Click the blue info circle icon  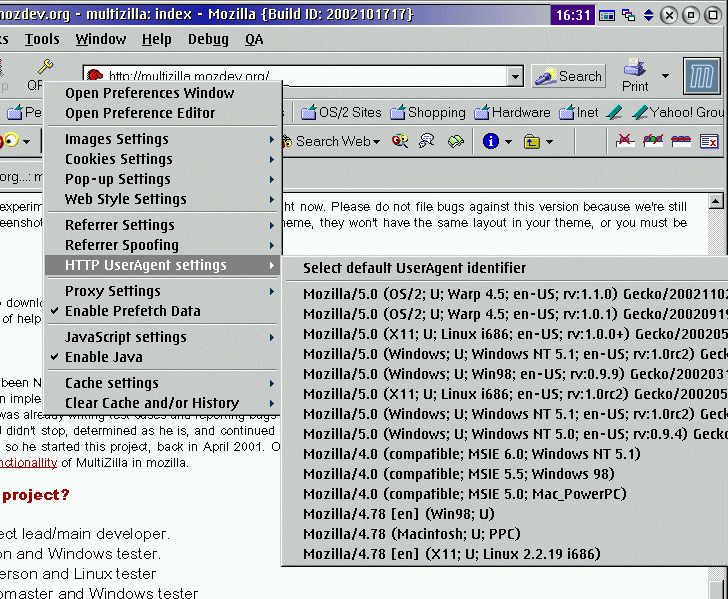point(490,141)
